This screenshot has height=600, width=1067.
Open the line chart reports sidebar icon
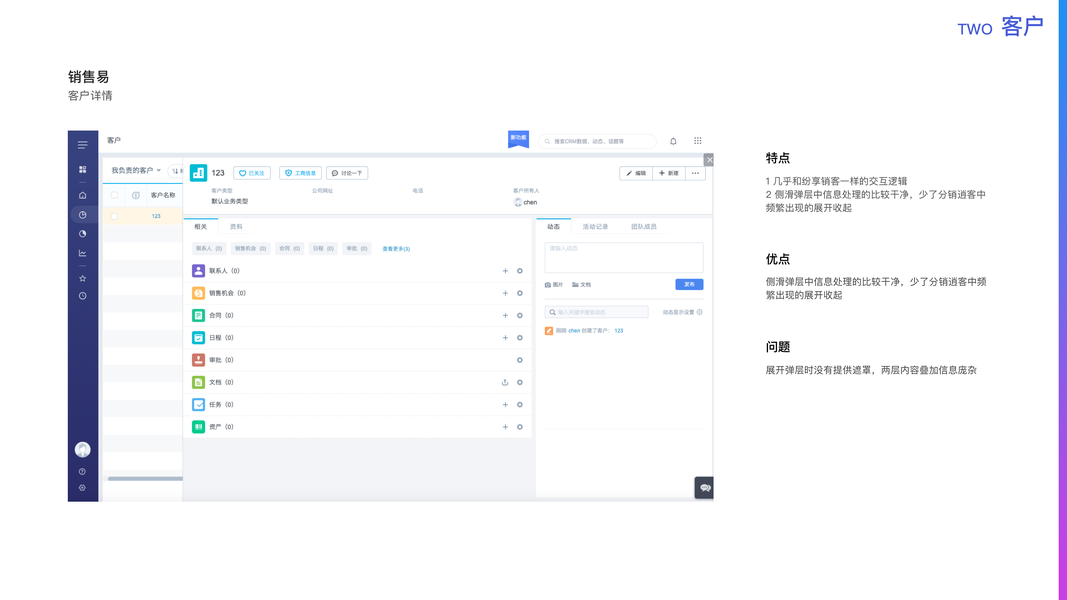point(82,253)
